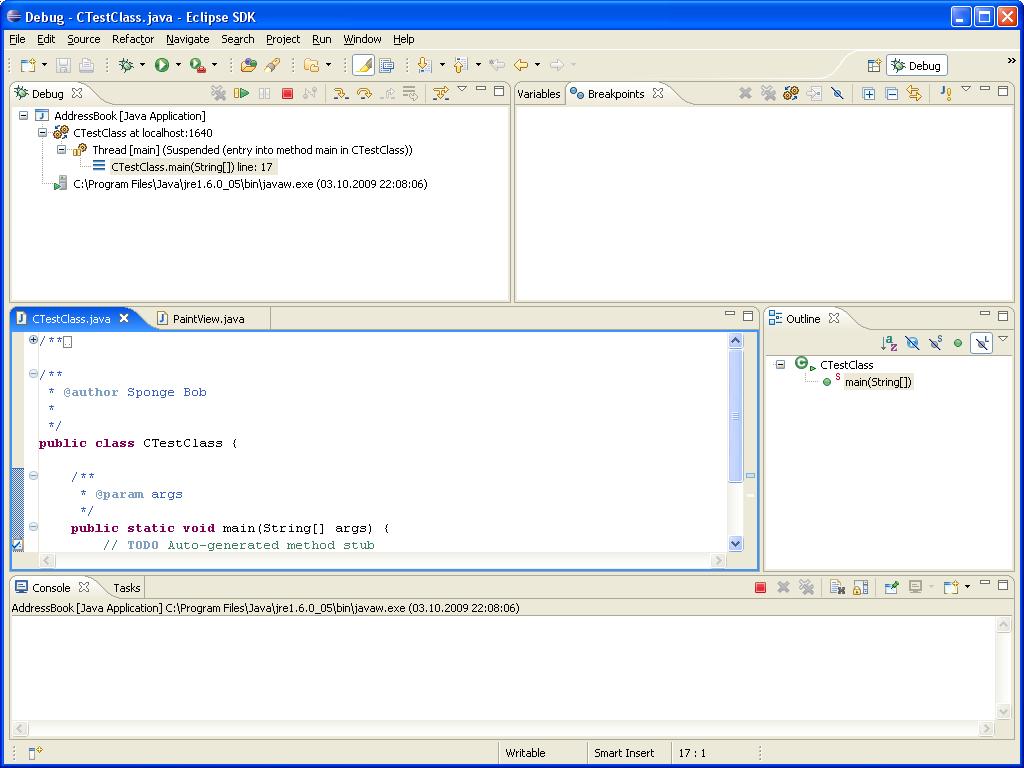1024x768 pixels.
Task: Toggle Hide Non-Public Members in Outline
Action: [958, 342]
